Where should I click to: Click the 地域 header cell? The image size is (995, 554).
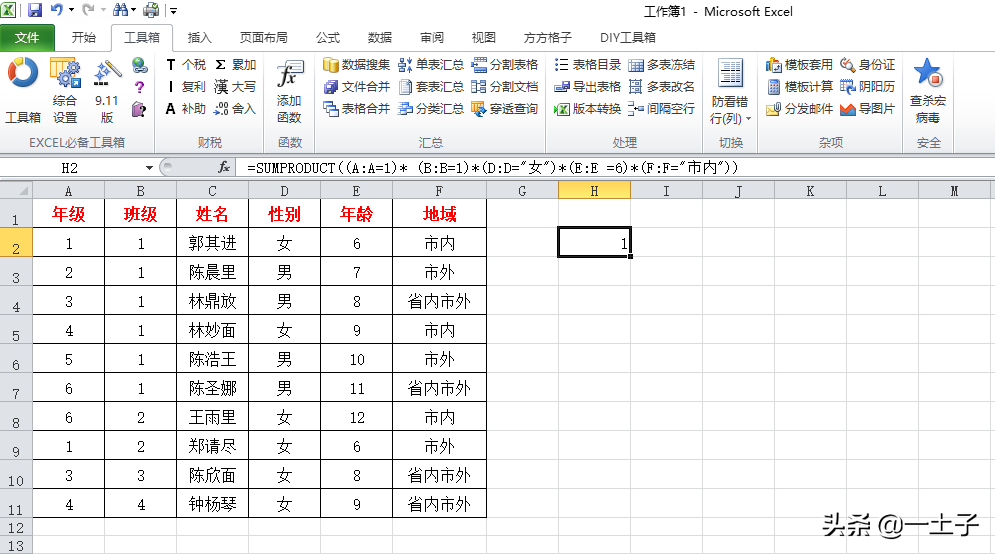(x=439, y=214)
